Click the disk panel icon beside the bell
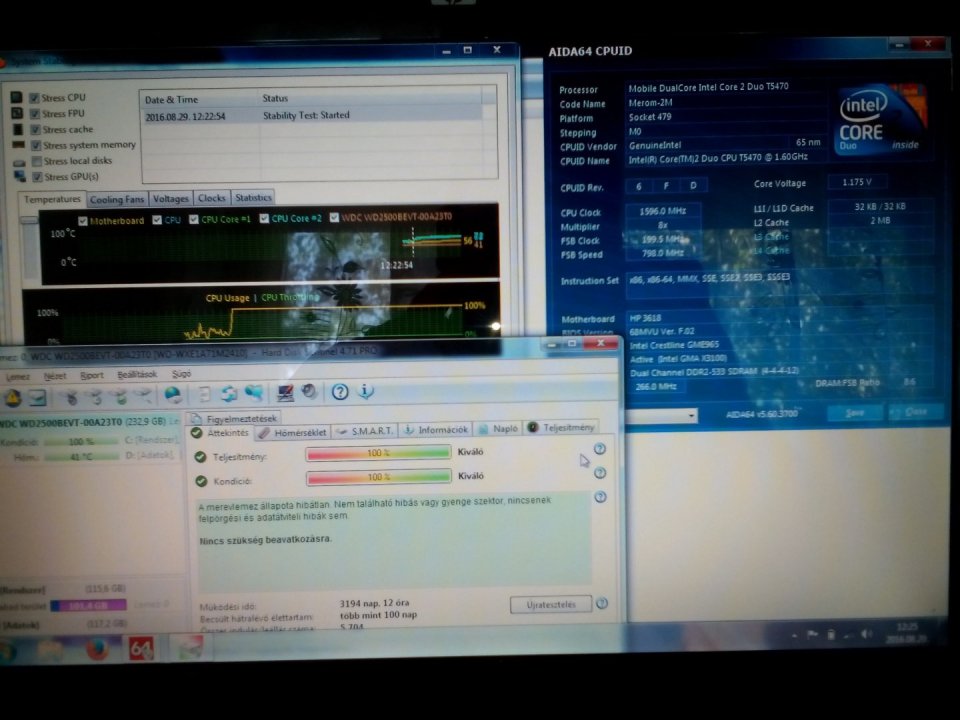 [x=38, y=398]
